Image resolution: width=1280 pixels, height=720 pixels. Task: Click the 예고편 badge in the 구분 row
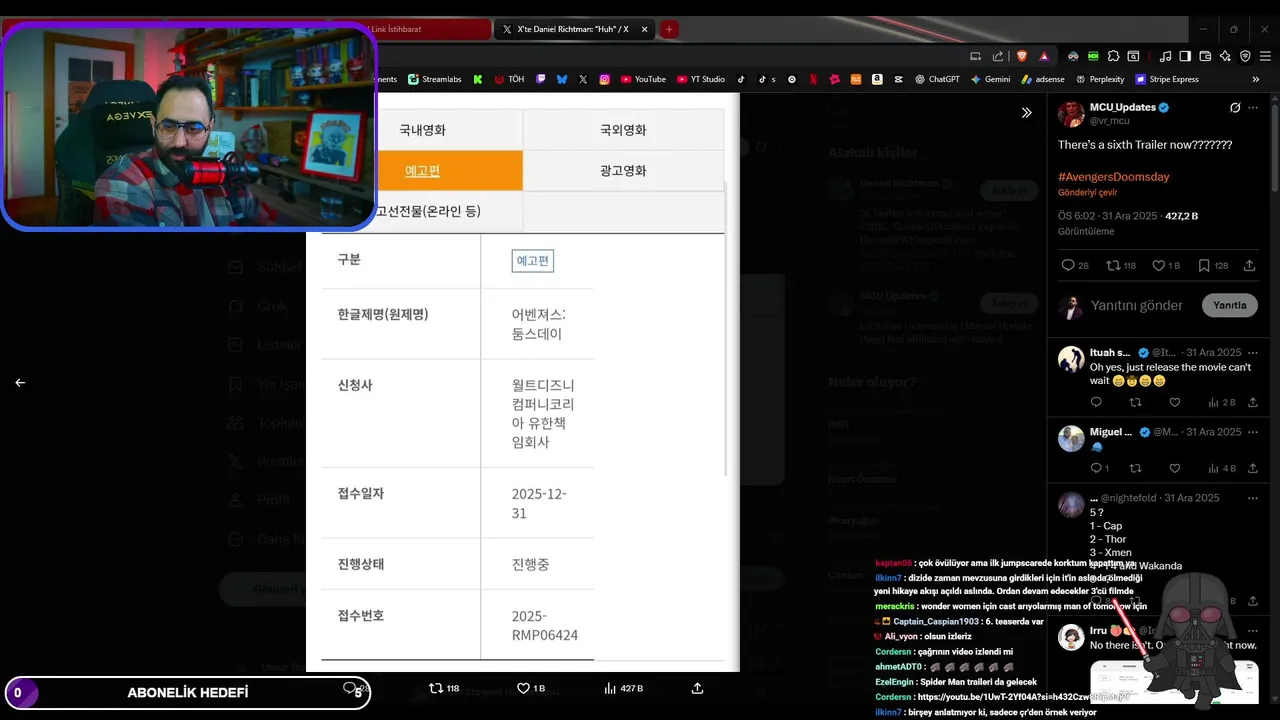click(x=532, y=261)
